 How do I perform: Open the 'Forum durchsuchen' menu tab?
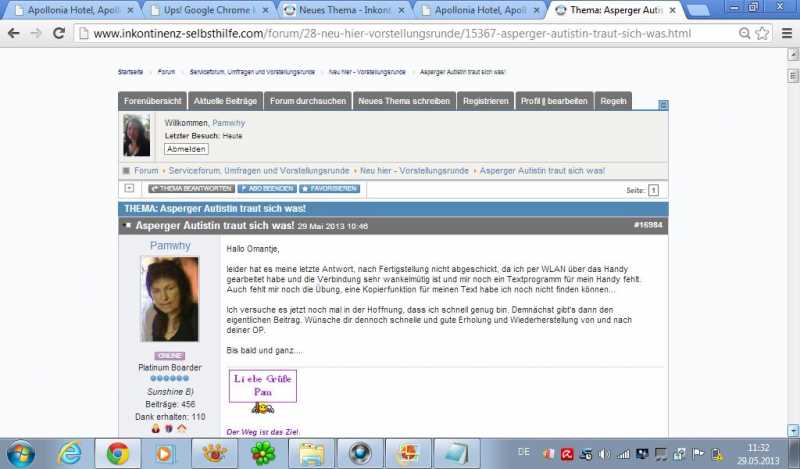(308, 101)
